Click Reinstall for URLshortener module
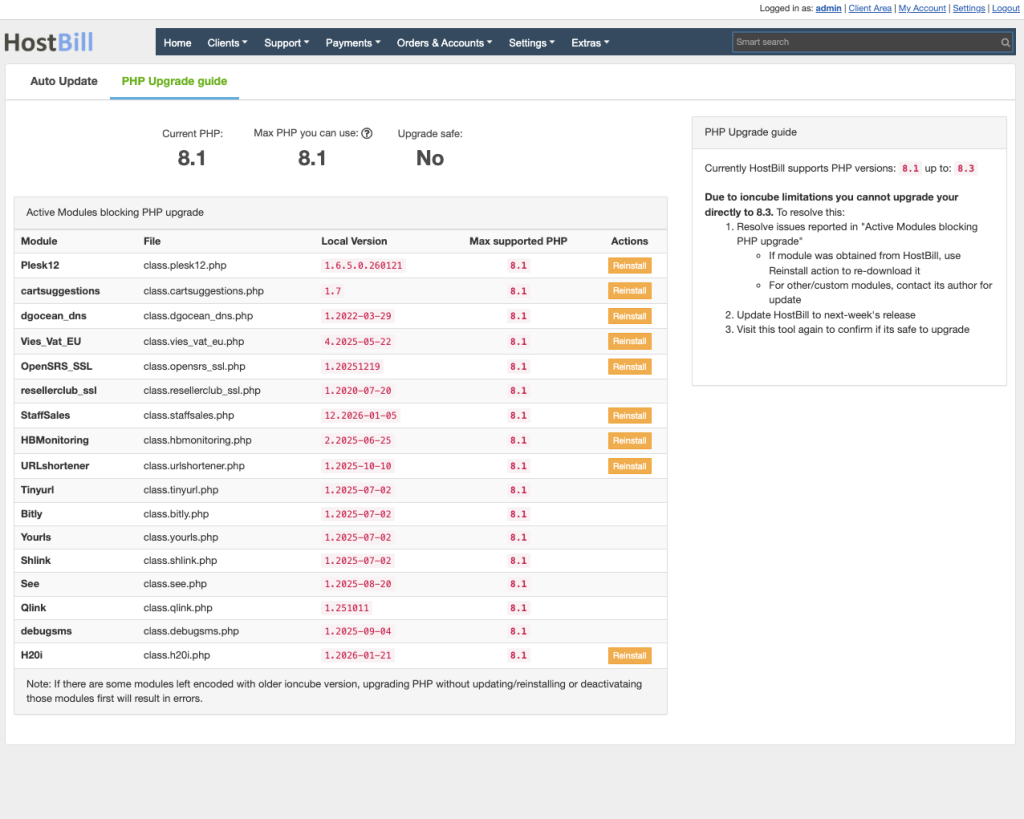The width and height of the screenshot is (1024, 819). coord(629,466)
